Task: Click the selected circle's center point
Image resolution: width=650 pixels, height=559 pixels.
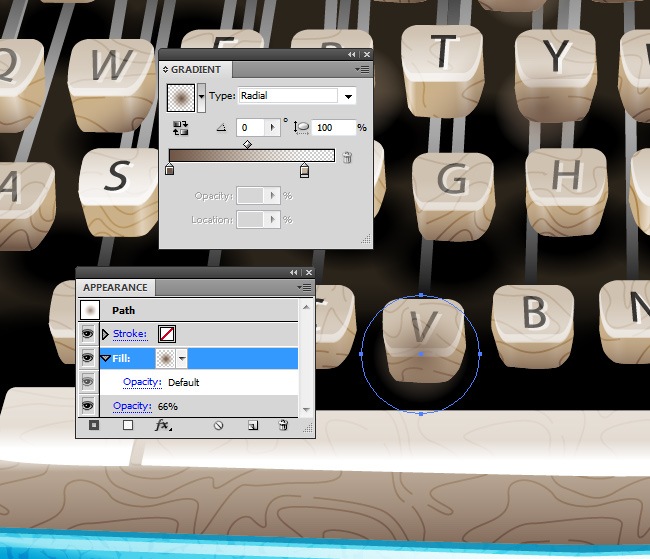Action: click(421, 354)
